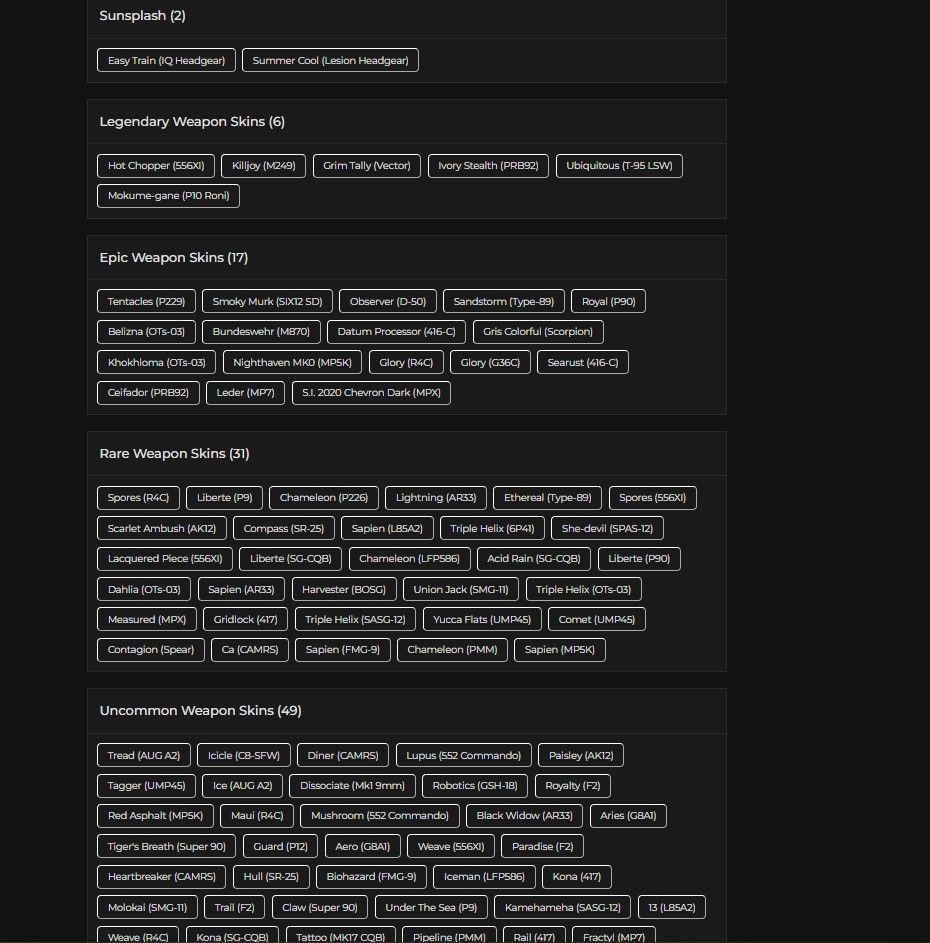The width and height of the screenshot is (930, 943).
Task: Click the Khokhloma (OTs-03) skin tag
Action: coord(156,363)
